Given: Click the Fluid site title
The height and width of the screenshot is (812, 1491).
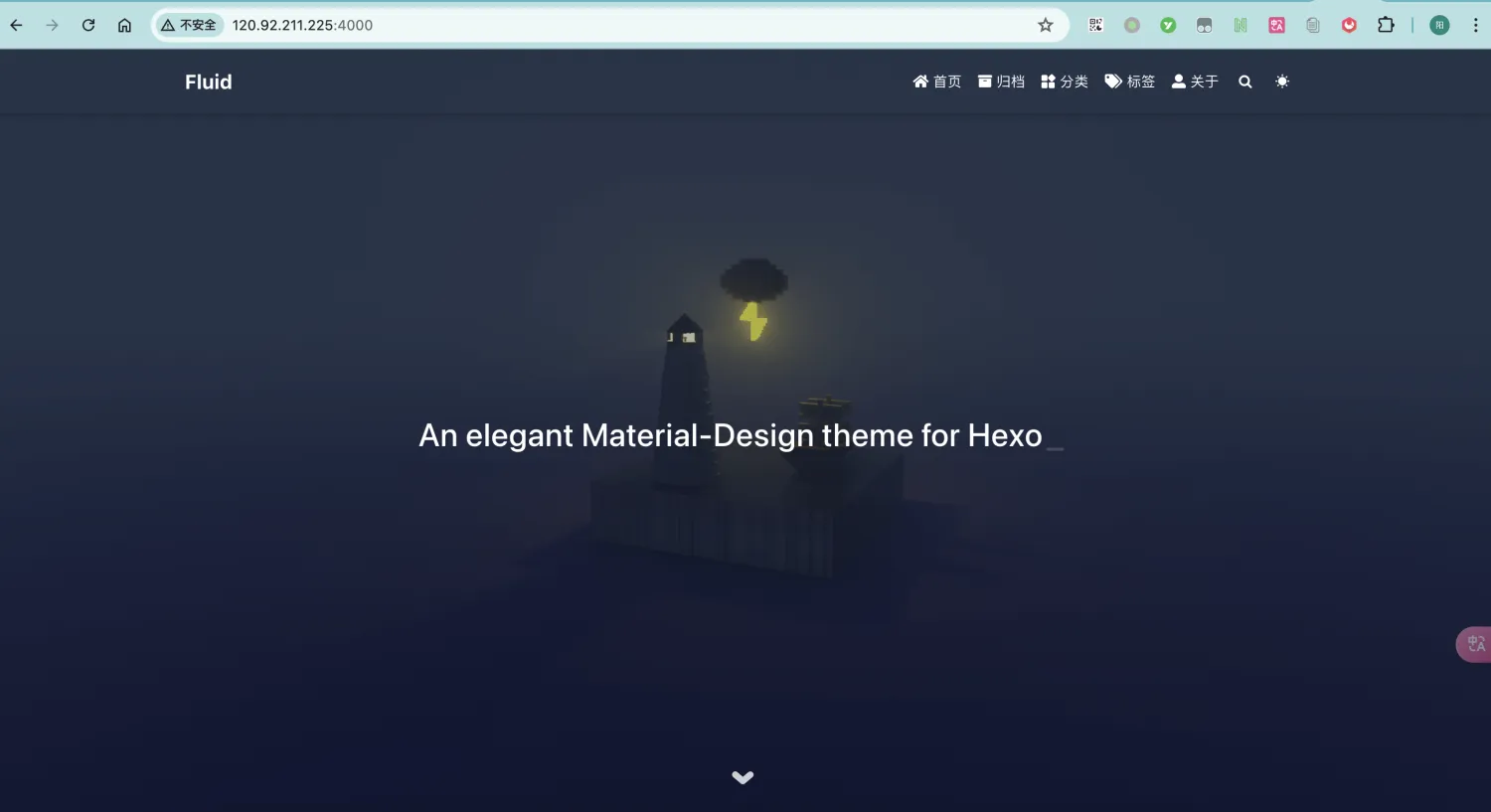Looking at the screenshot, I should pos(209,82).
